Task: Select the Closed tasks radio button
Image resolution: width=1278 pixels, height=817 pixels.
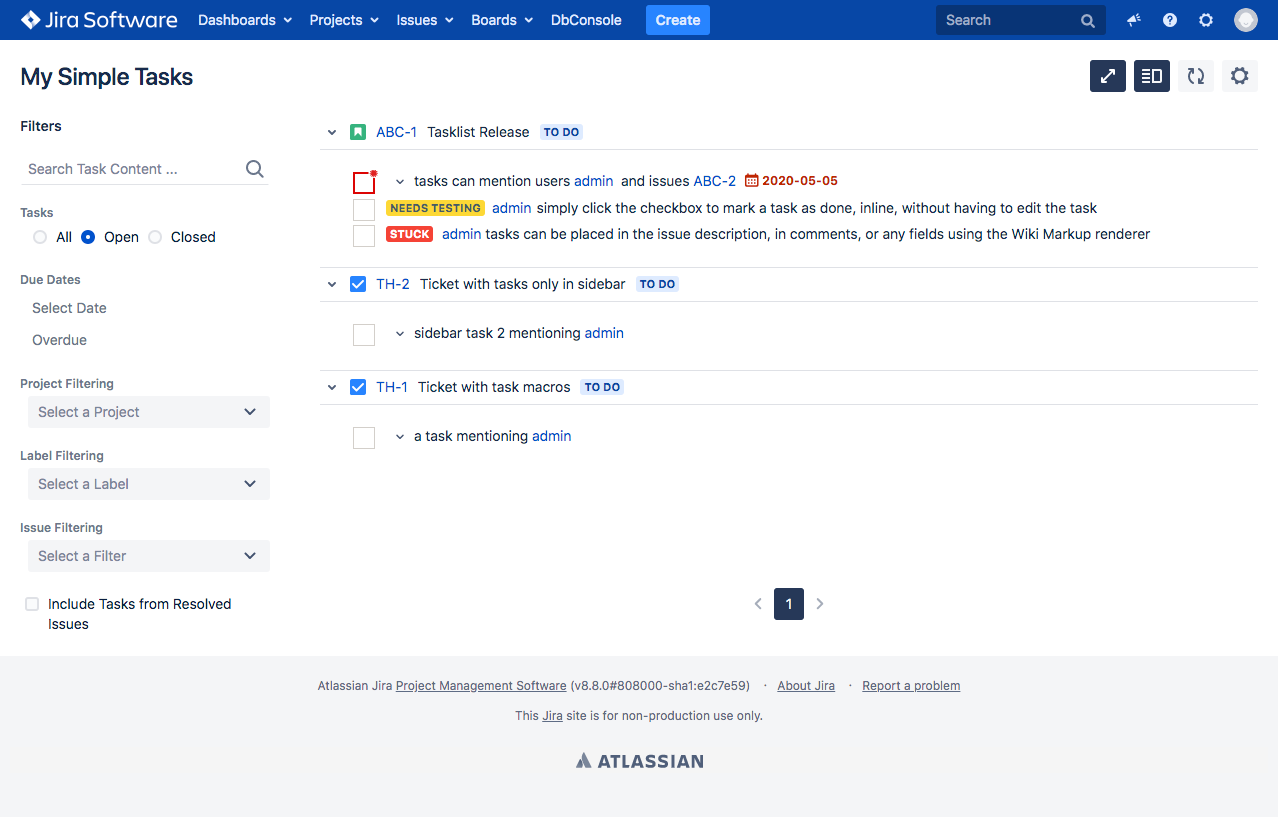Action: [155, 237]
